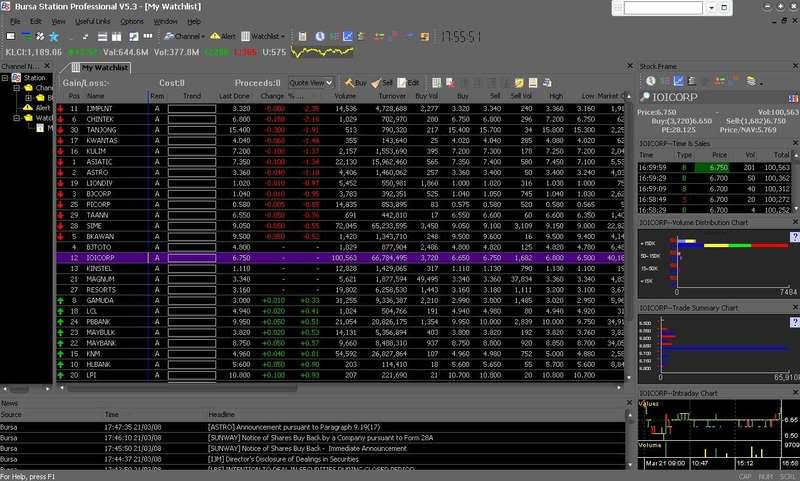The height and width of the screenshot is (481, 800).
Task: Open the SUNWAY Notice of Shares Buy Back Immediate Announcement
Action: (x=307, y=449)
